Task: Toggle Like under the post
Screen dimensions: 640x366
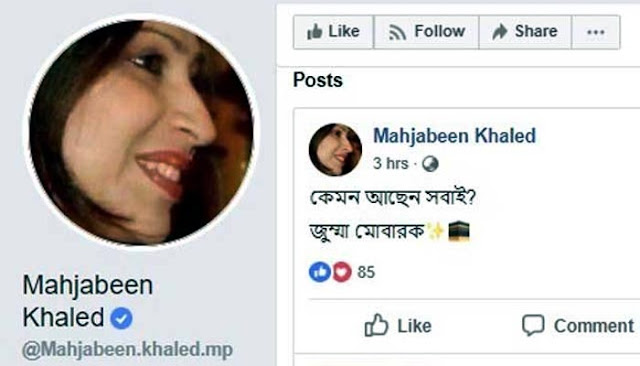Action: pos(398,326)
